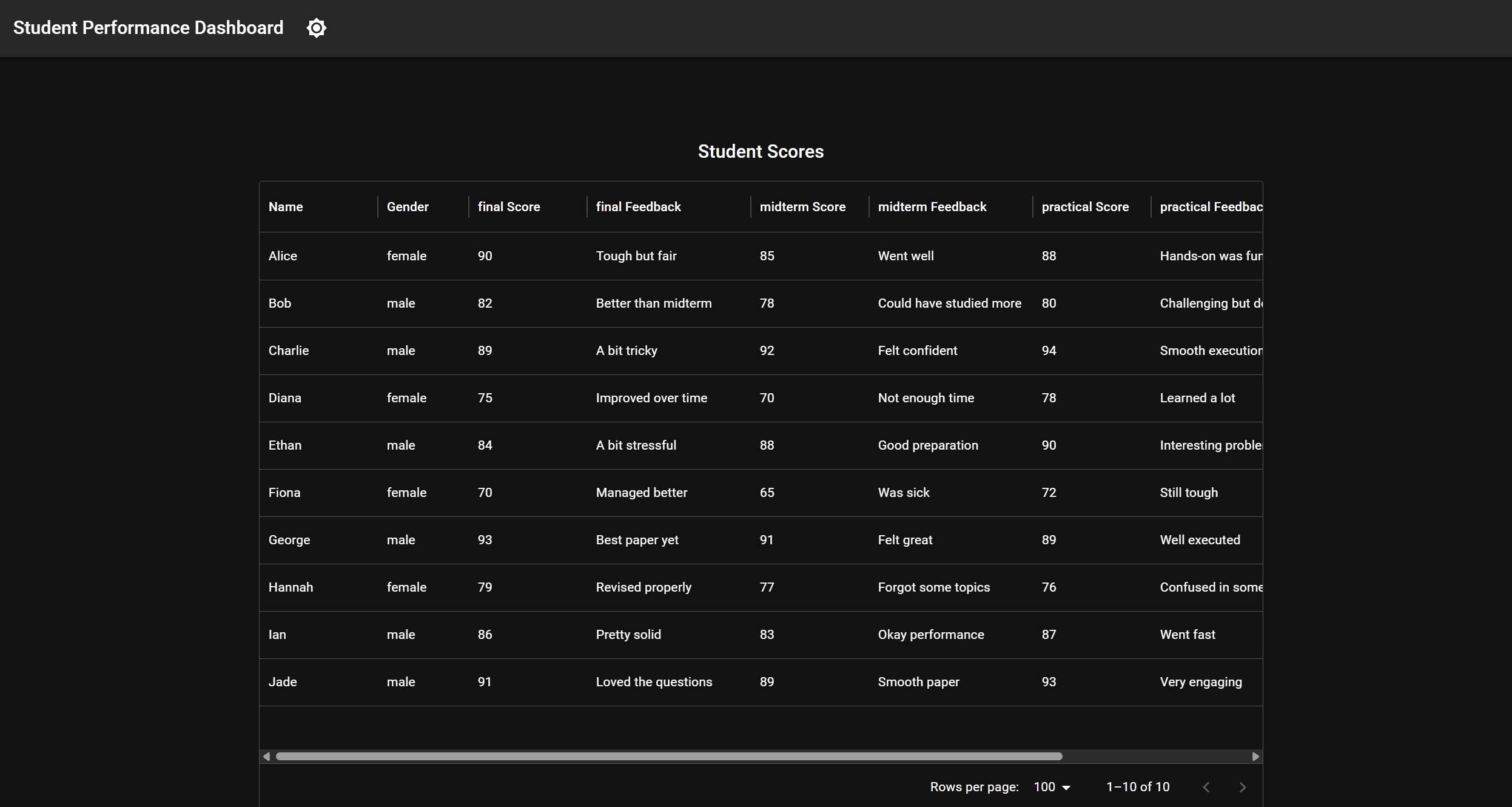
Task: Click the midterm Feedback column header
Action: (x=932, y=207)
